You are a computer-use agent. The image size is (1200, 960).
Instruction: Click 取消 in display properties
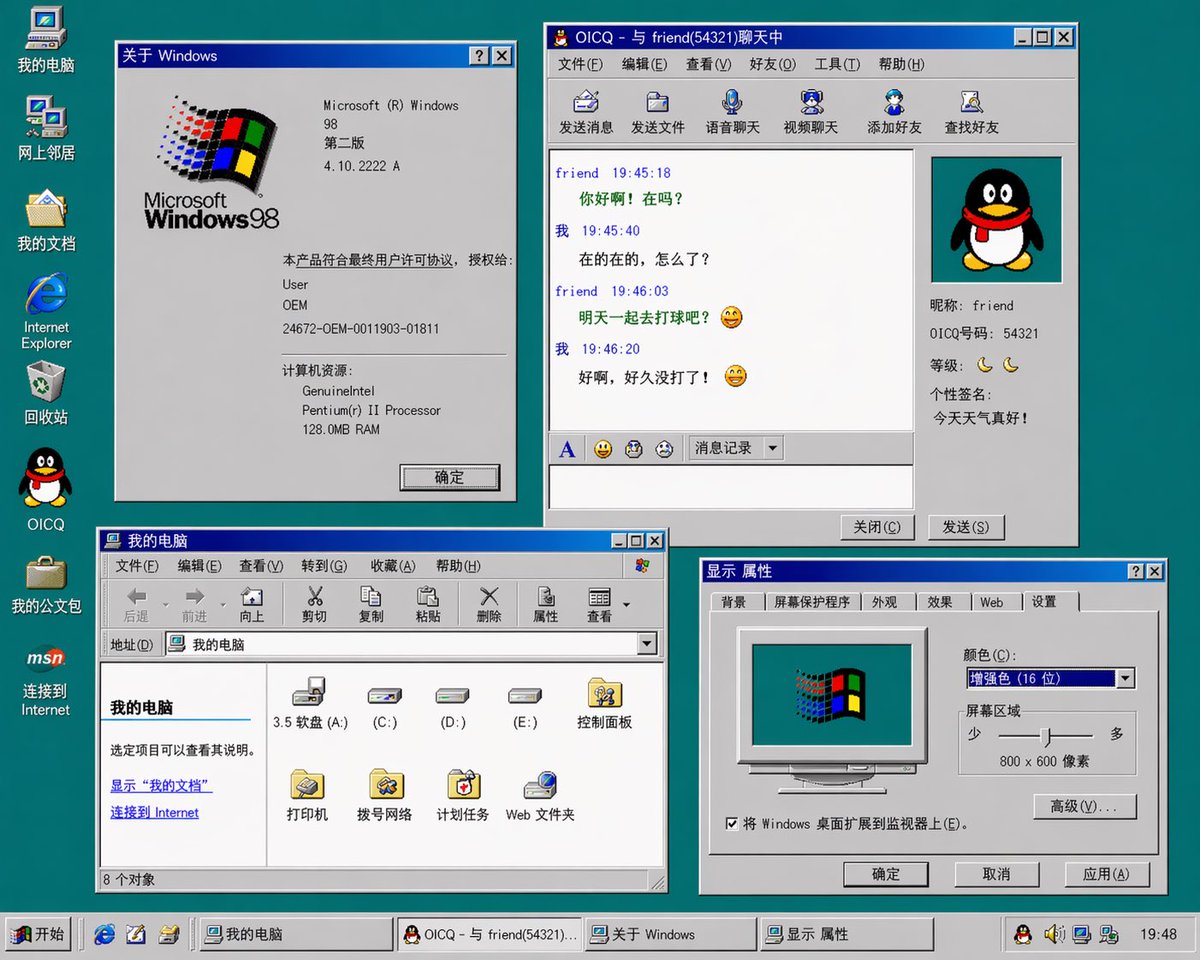996,874
